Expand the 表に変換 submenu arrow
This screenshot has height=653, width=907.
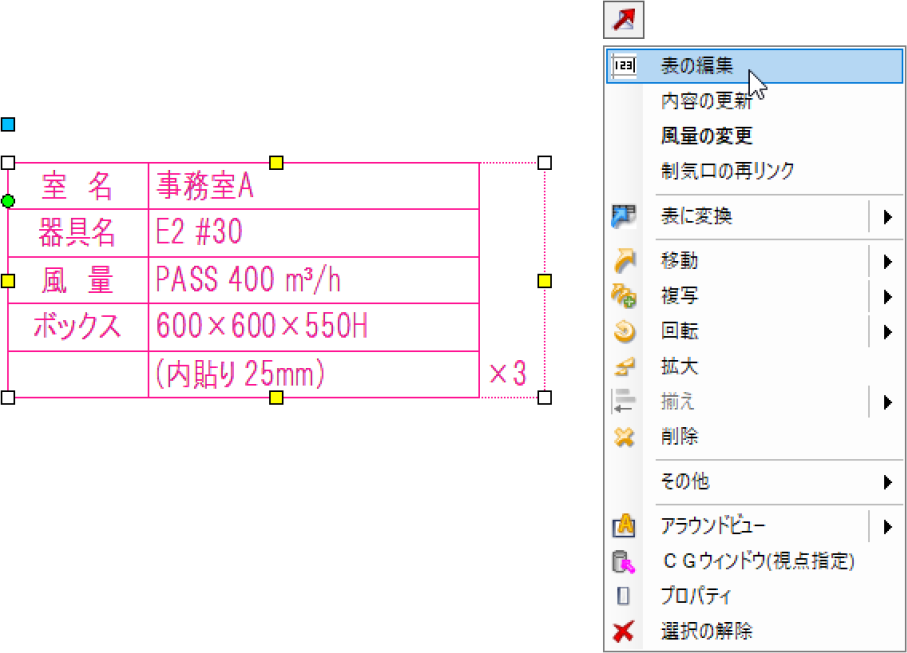tap(887, 217)
